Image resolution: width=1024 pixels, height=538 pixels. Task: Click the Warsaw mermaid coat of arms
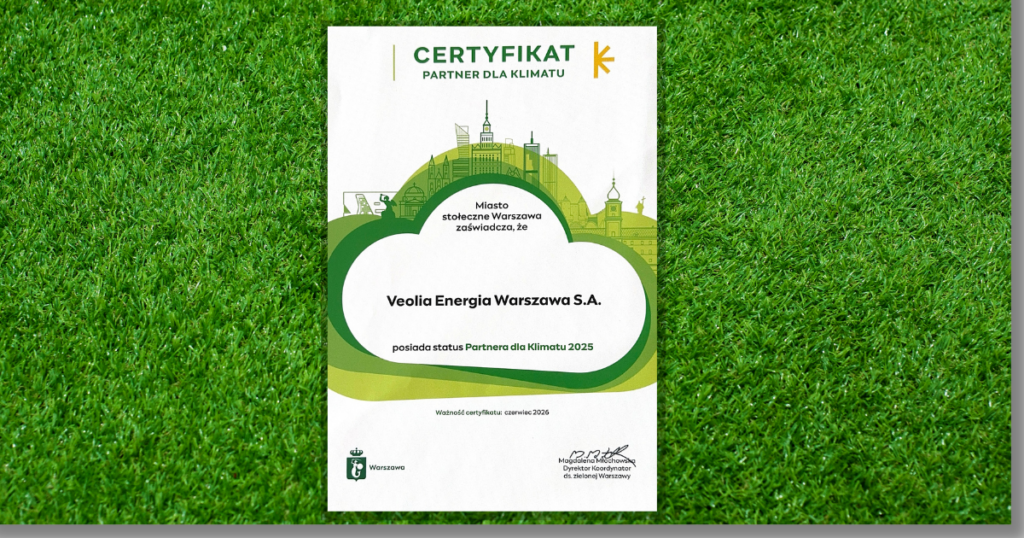(356, 465)
